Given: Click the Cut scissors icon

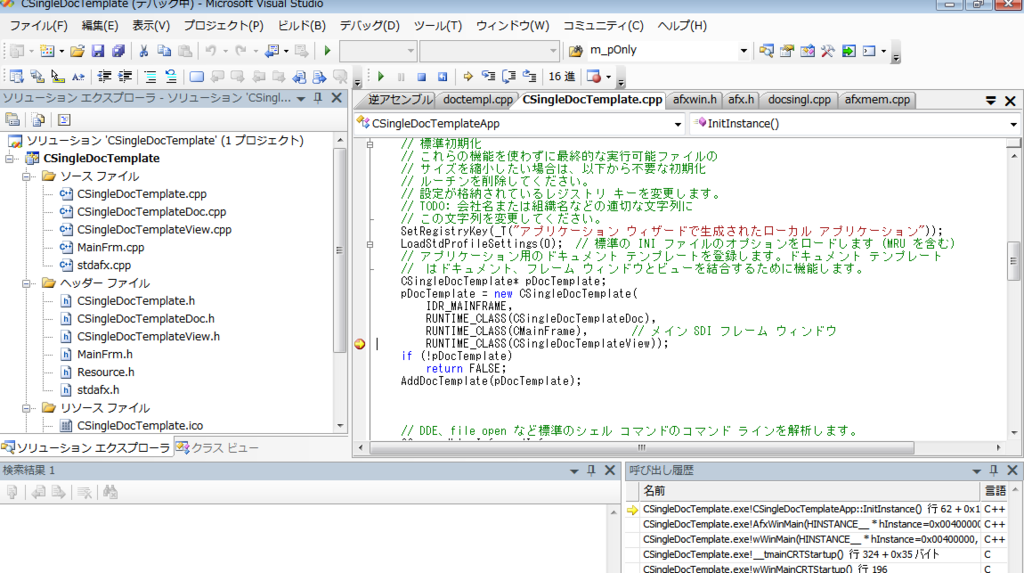Looking at the screenshot, I should (144, 50).
